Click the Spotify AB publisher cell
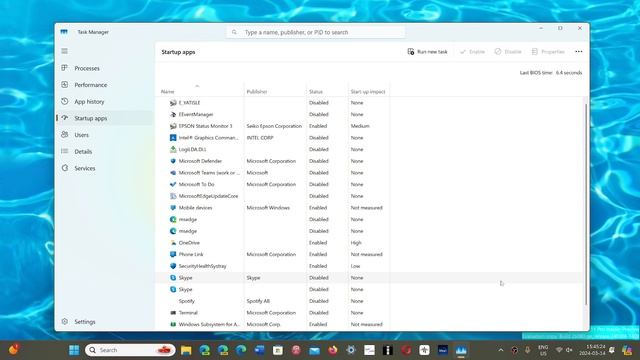 pos(258,301)
